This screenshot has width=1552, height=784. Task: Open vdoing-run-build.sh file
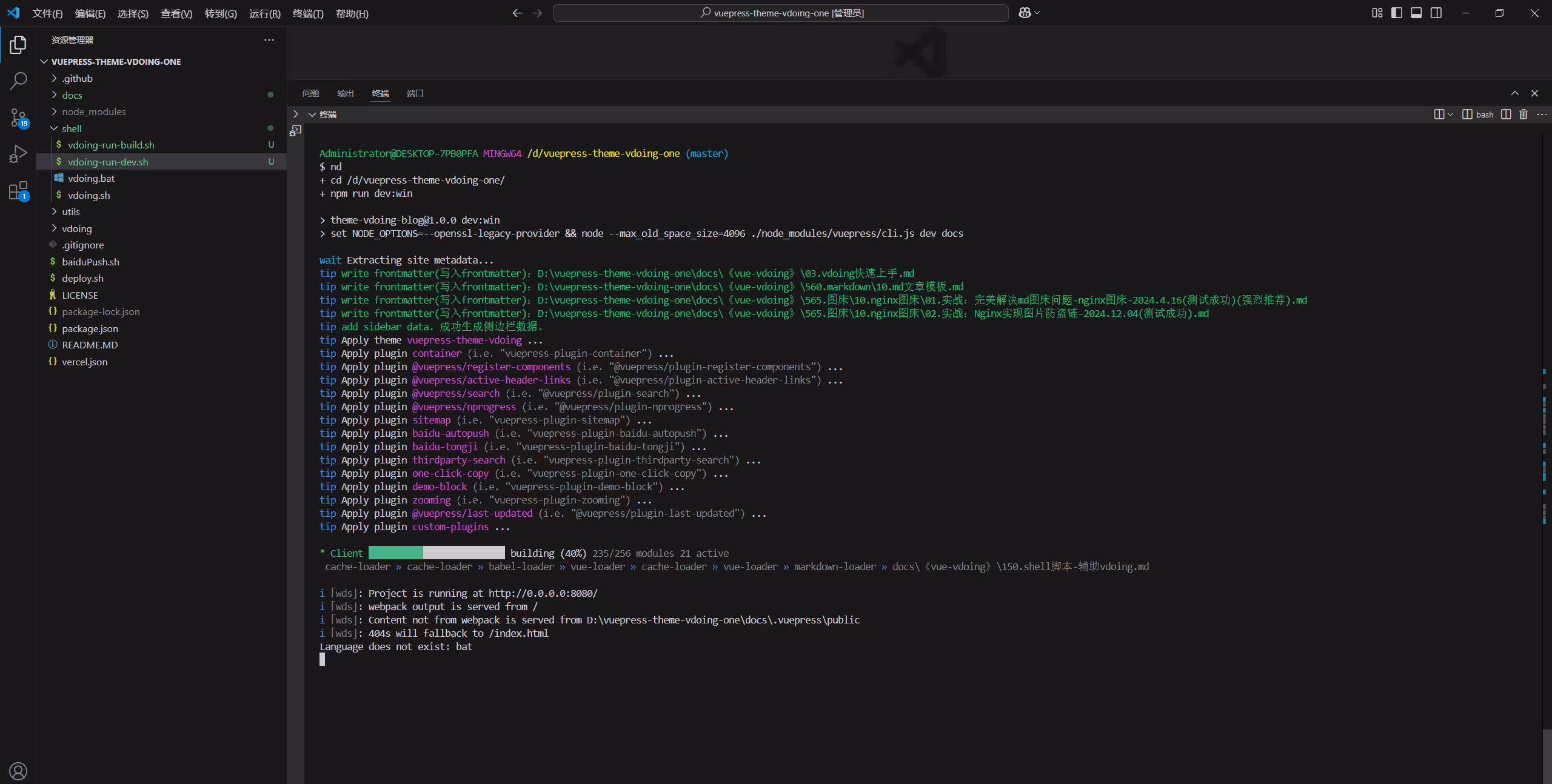coord(161,145)
